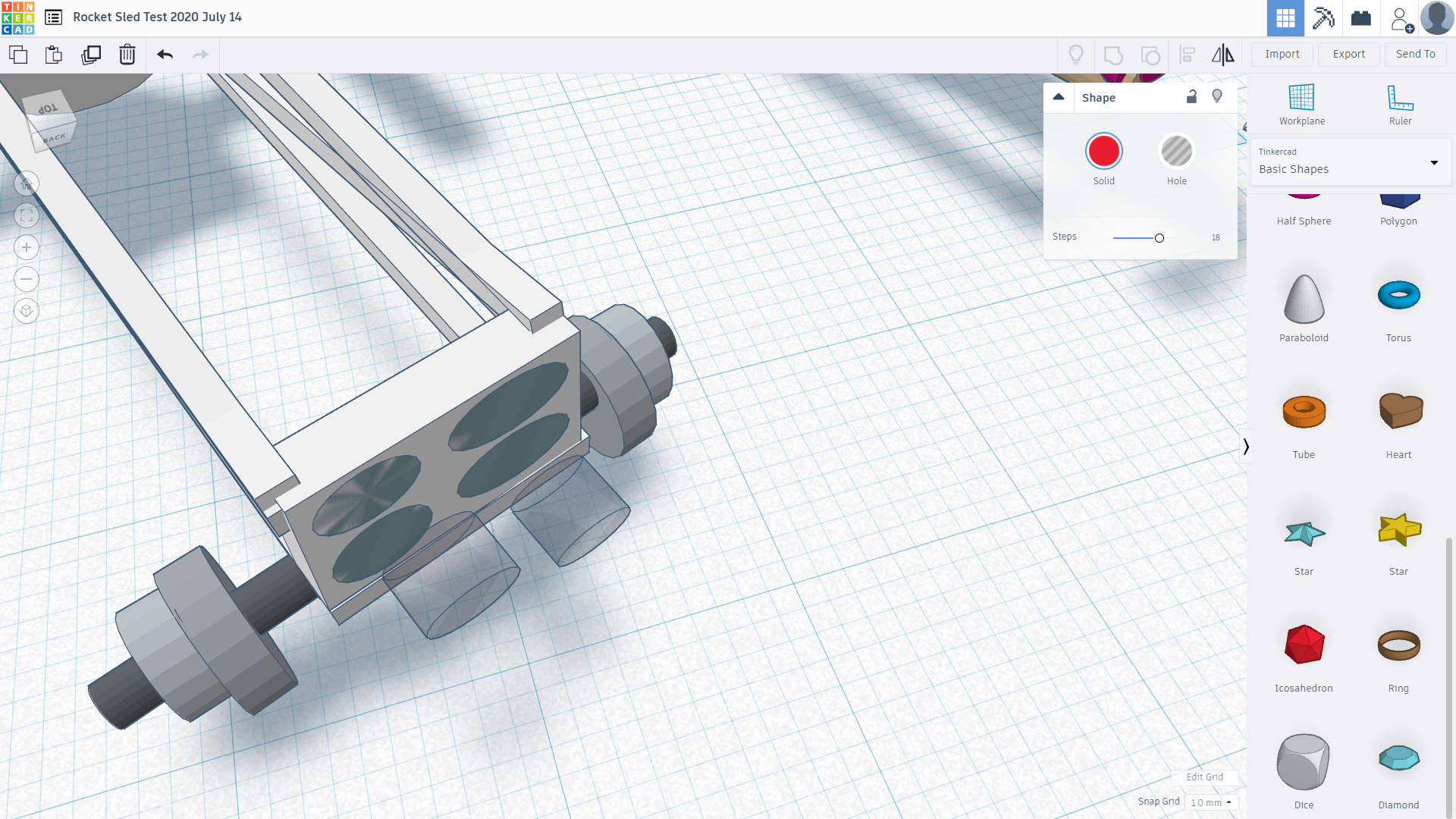1456x819 pixels.
Task: Toggle the lock editing padlock
Action: (1191, 96)
